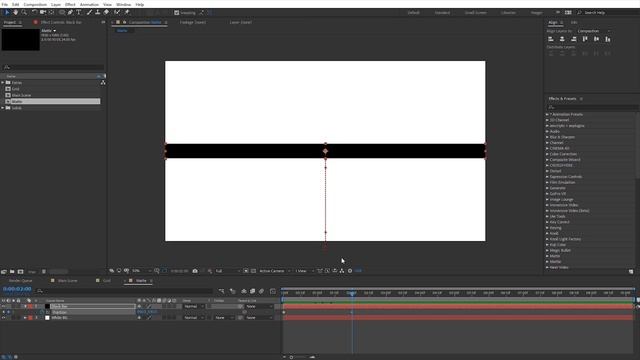The height and width of the screenshot is (360, 640).
Task: Click the Align Left icon
Action: coord(551,39)
